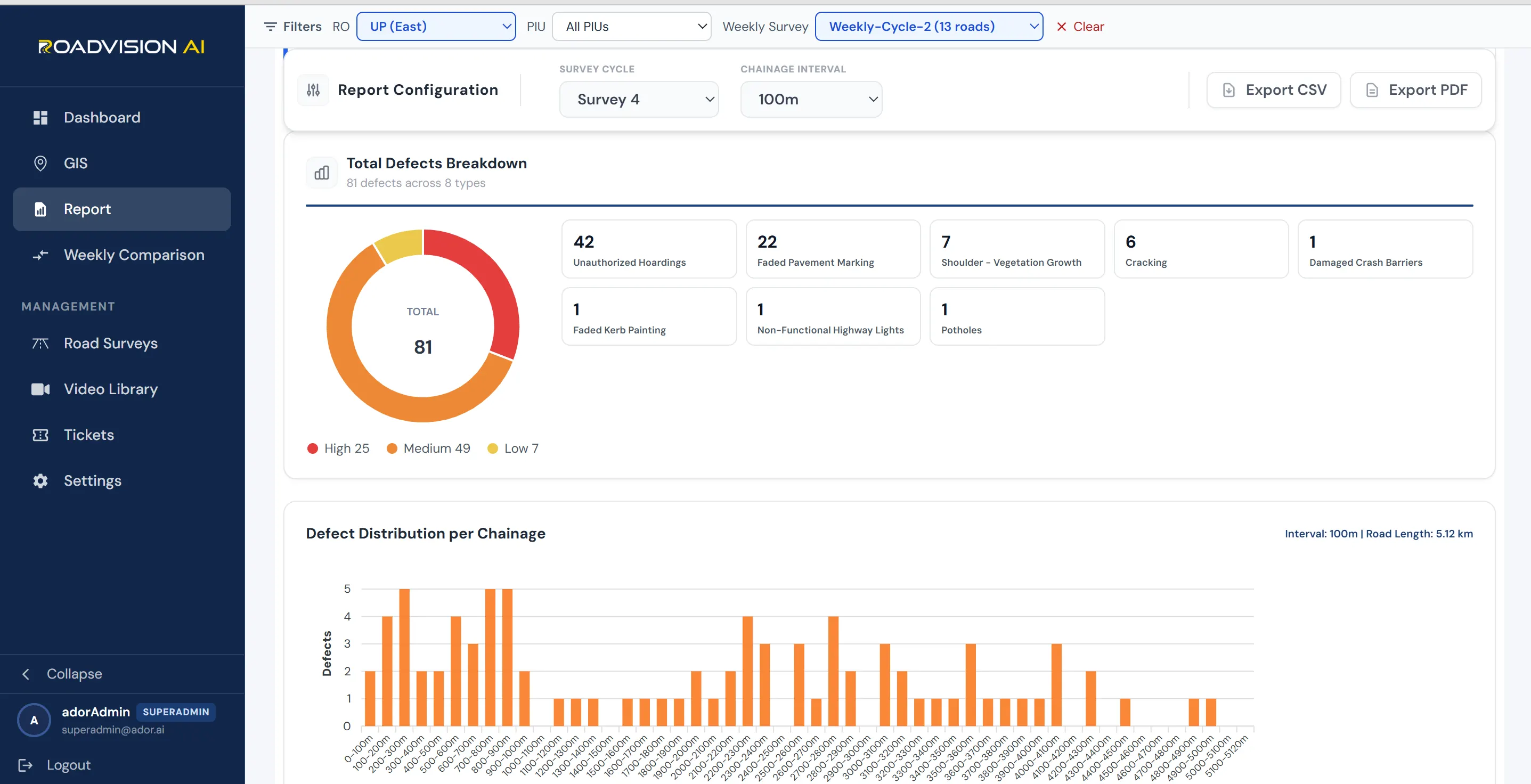Click the Tickets ticket icon

40,435
